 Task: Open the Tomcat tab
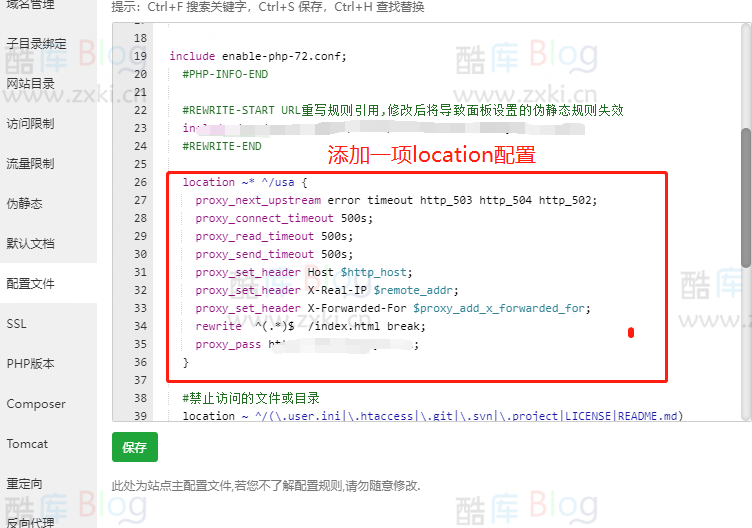click(27, 444)
